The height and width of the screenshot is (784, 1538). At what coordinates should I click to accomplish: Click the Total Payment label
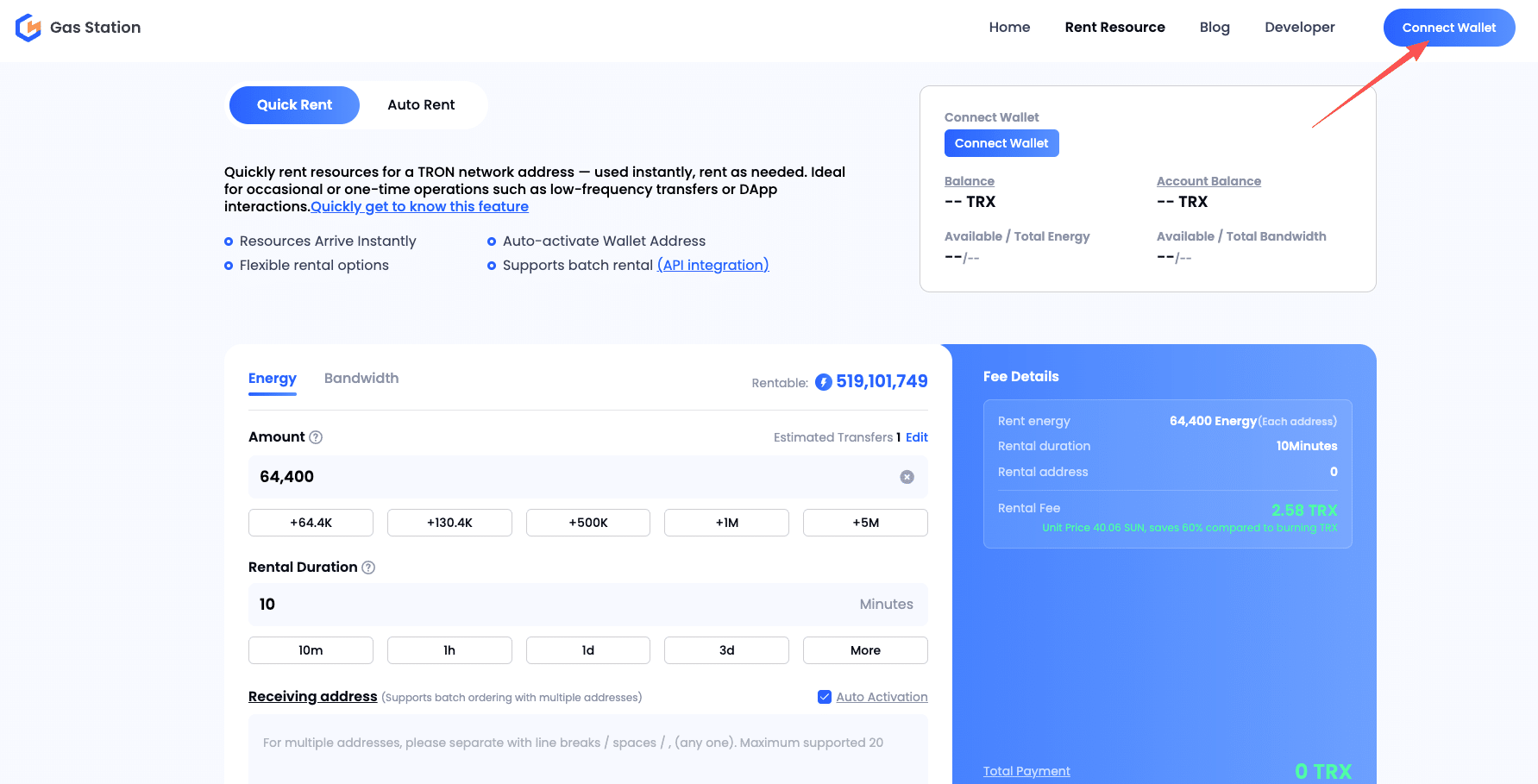tap(1026, 771)
